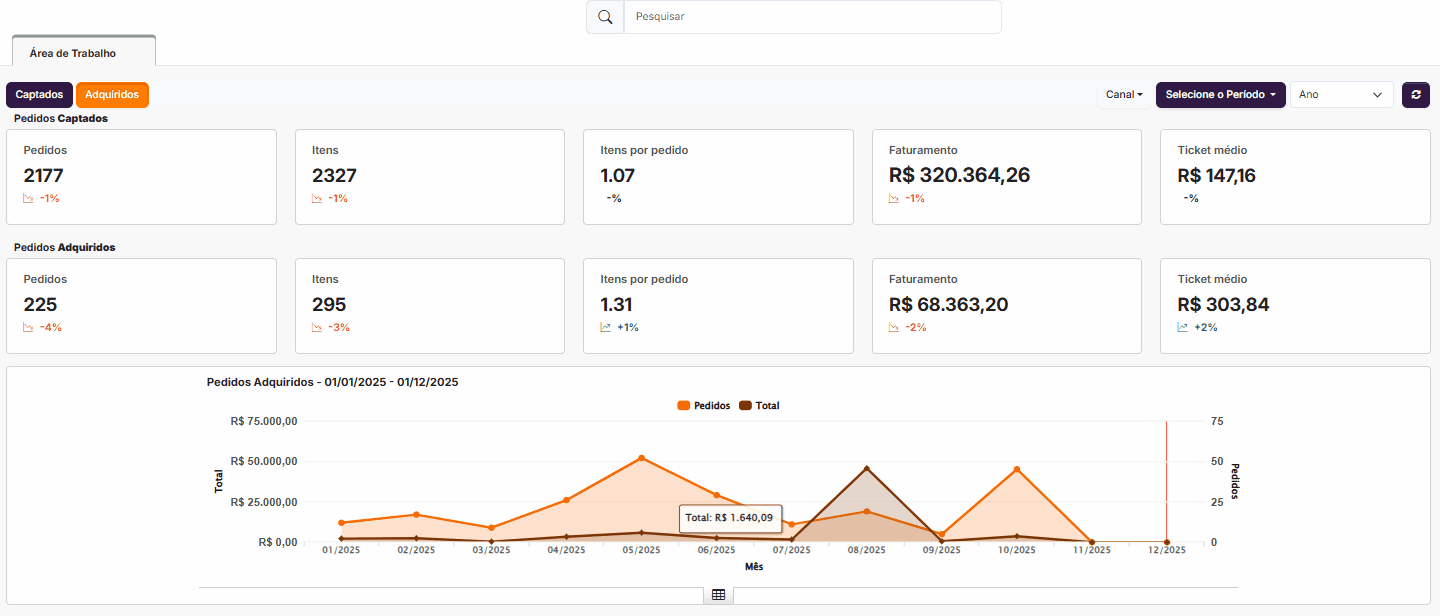Click the 12/2025 data point on axis
The width and height of the screenshot is (1440, 616).
tap(1167, 542)
